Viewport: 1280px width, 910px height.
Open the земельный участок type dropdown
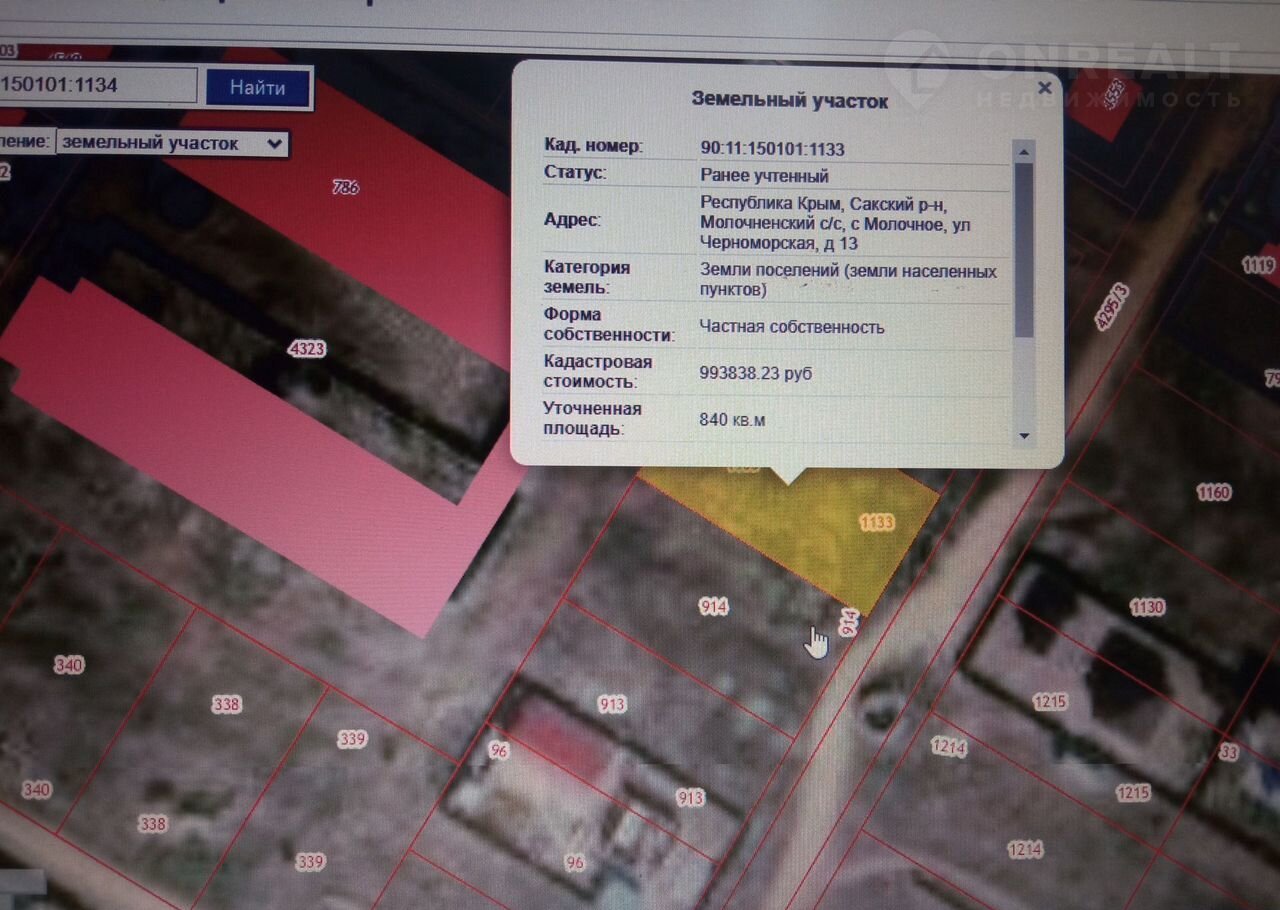pos(172,143)
